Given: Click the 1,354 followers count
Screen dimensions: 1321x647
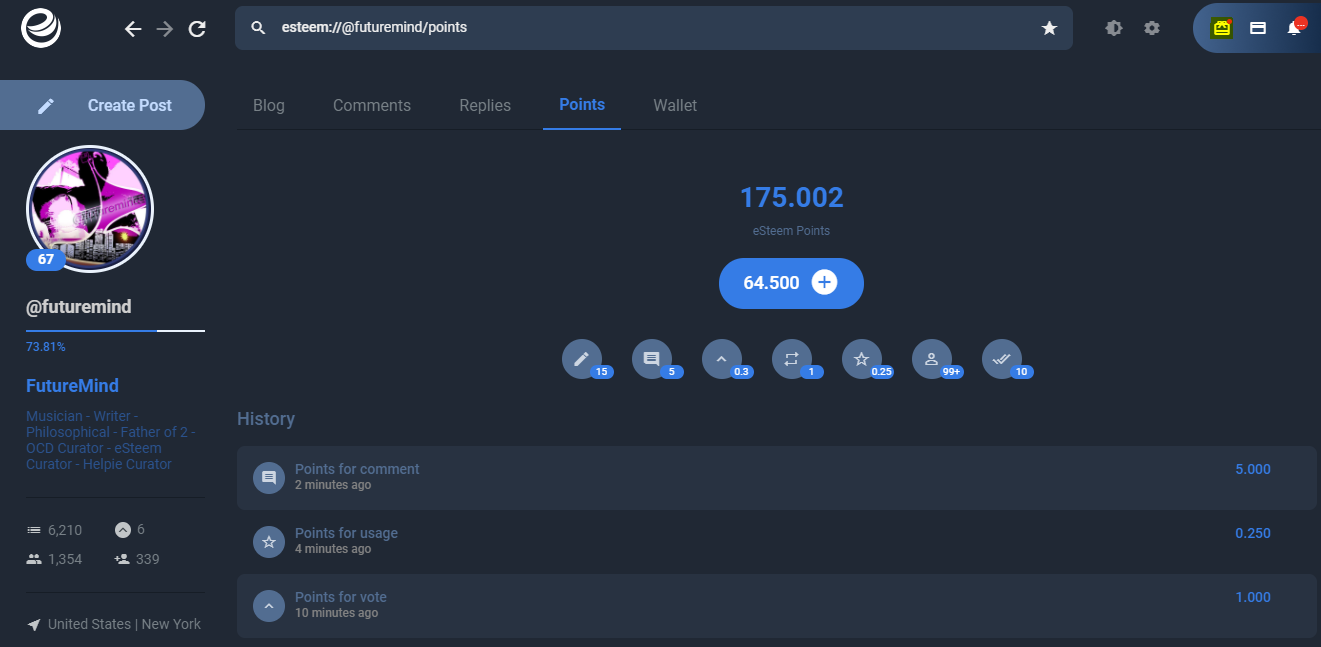Looking at the screenshot, I should pos(65,559).
